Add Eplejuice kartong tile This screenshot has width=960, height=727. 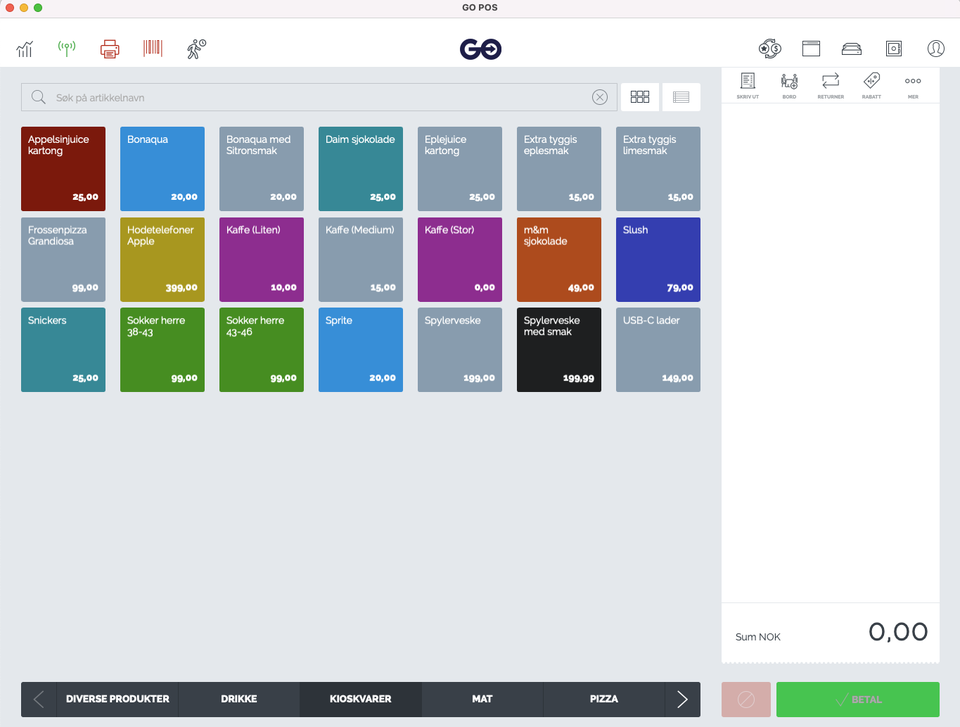[x=460, y=168]
